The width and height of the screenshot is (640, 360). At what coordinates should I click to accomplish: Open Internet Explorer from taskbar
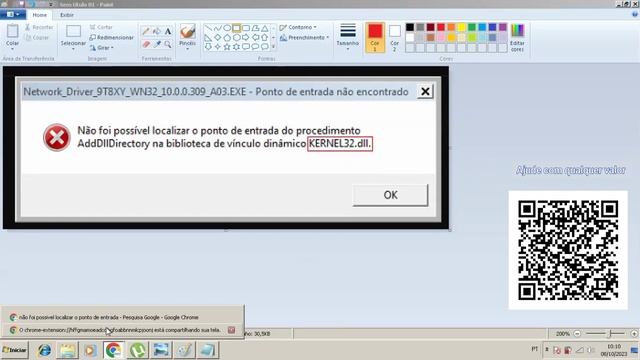pyautogui.click(x=44, y=350)
